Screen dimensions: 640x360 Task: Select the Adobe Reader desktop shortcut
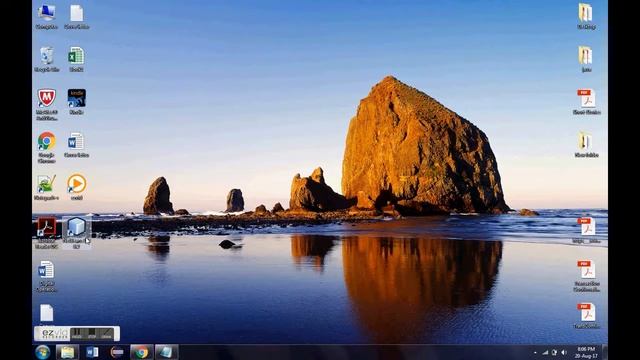(x=47, y=233)
